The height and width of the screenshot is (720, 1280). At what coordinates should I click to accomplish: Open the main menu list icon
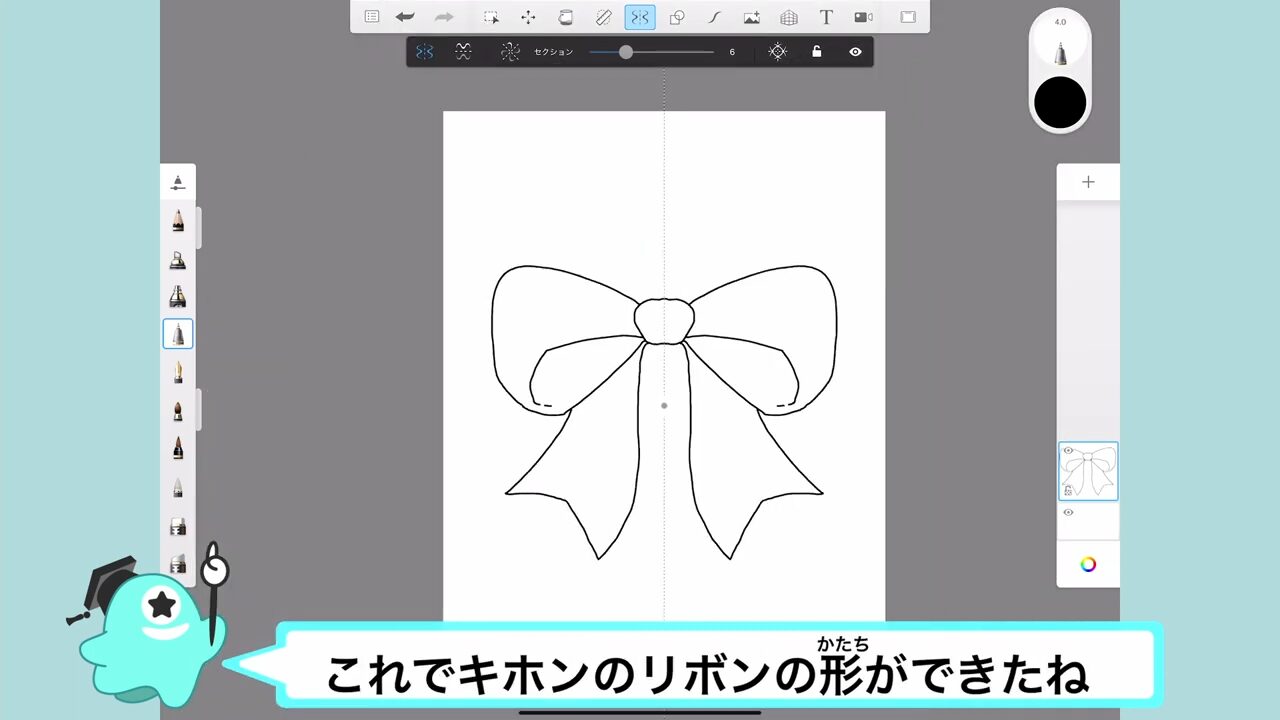point(372,17)
